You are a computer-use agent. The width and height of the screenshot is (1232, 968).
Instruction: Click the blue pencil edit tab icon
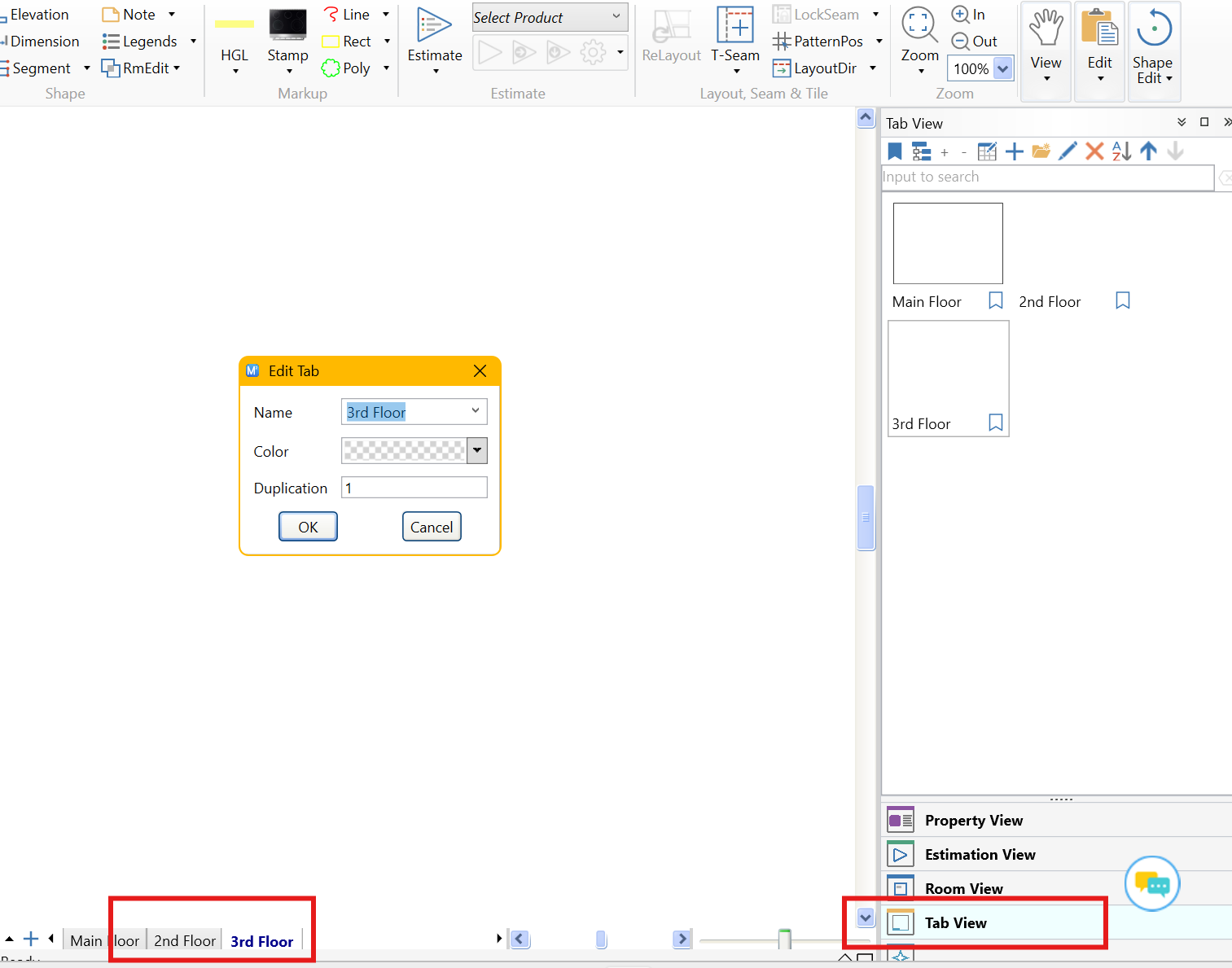[1068, 151]
